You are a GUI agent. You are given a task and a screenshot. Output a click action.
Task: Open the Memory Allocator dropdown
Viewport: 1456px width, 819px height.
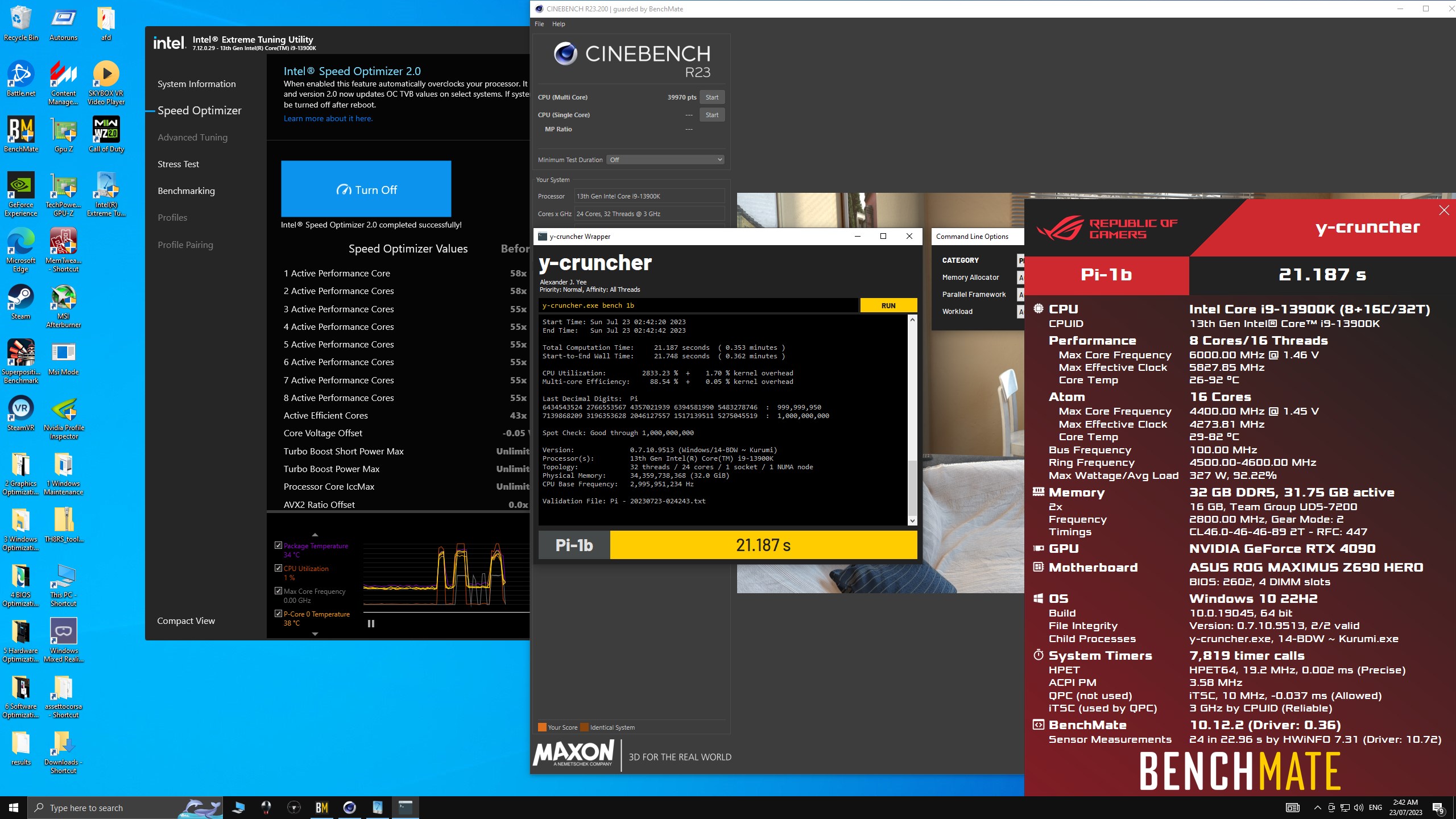click(1021, 278)
